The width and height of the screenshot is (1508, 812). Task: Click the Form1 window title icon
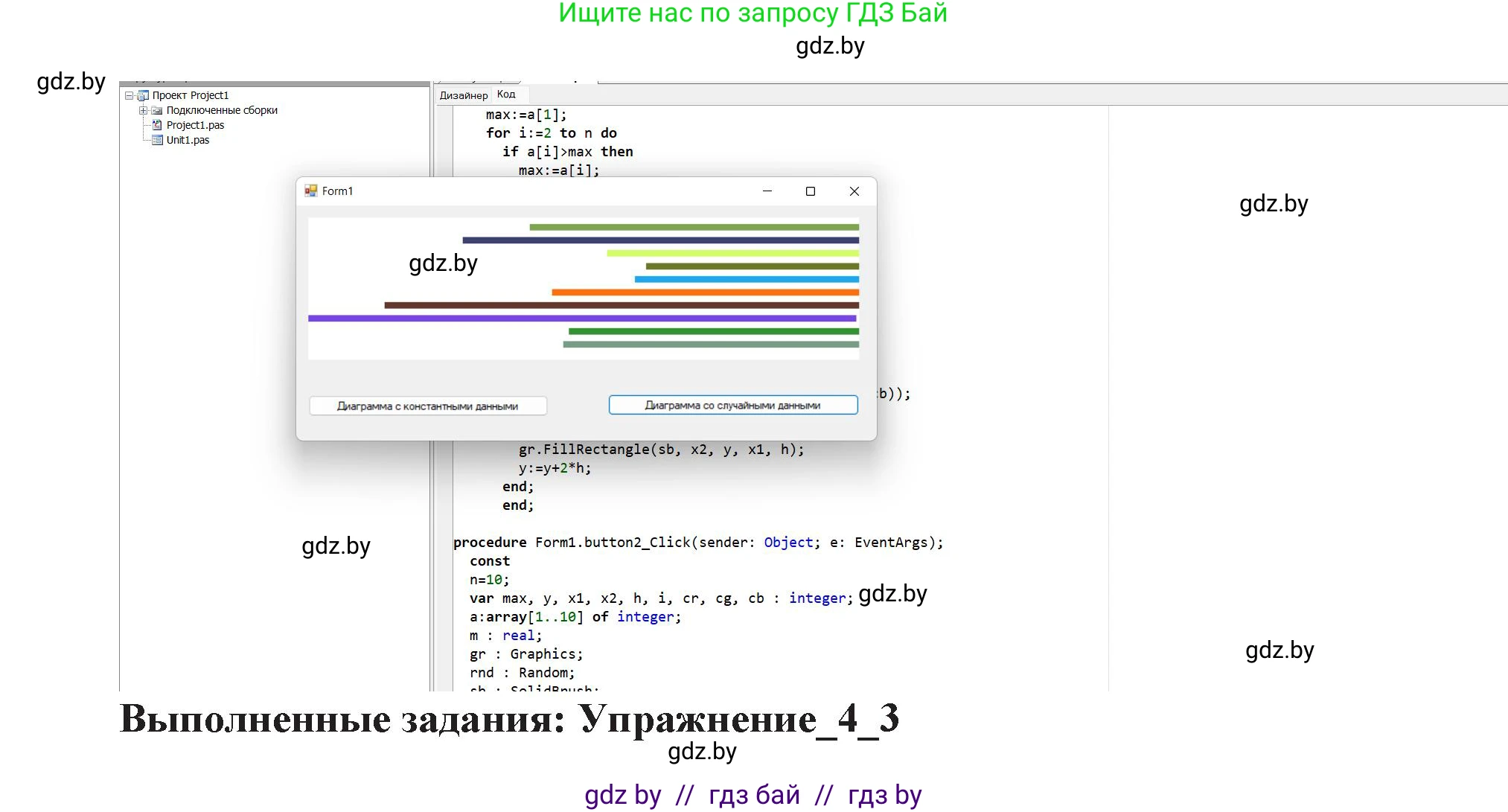(311, 191)
